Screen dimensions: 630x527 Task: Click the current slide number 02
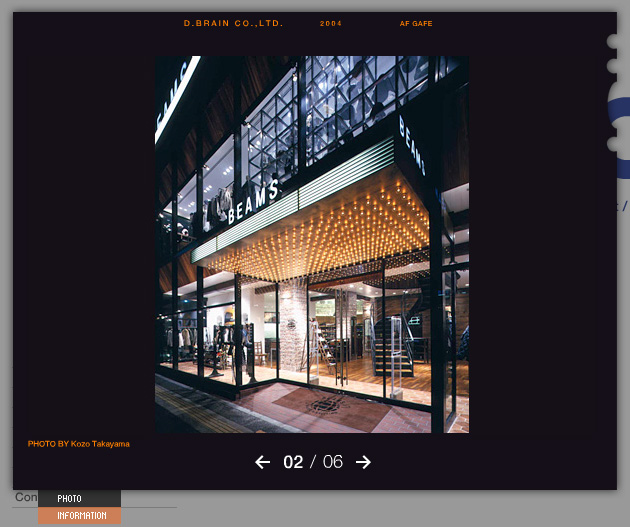point(293,462)
